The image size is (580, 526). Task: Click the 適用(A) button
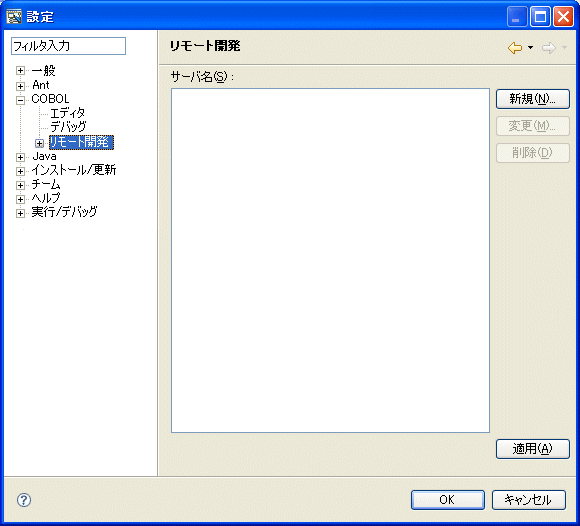coord(533,449)
